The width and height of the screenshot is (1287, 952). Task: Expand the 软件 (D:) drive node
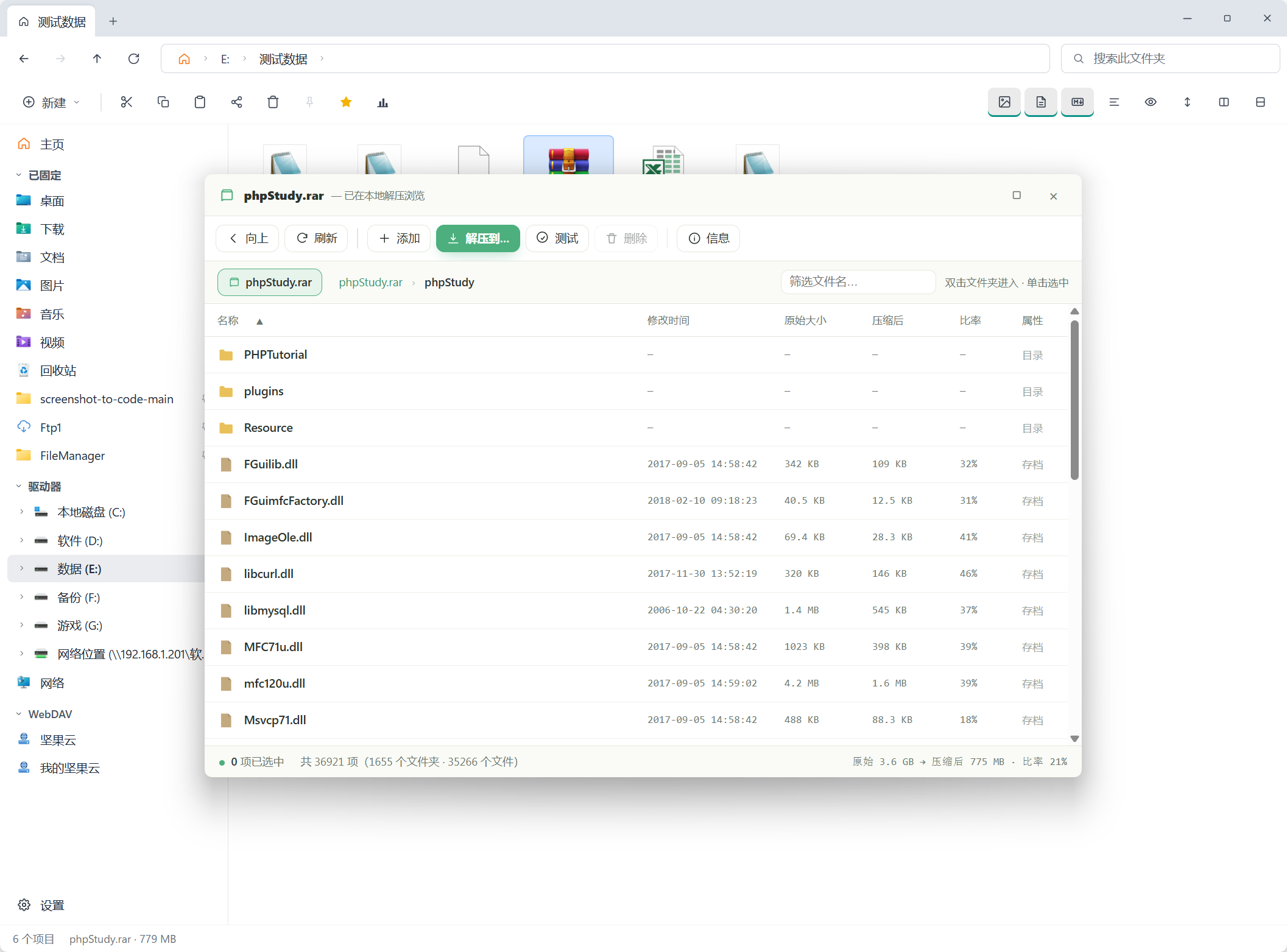(x=22, y=541)
